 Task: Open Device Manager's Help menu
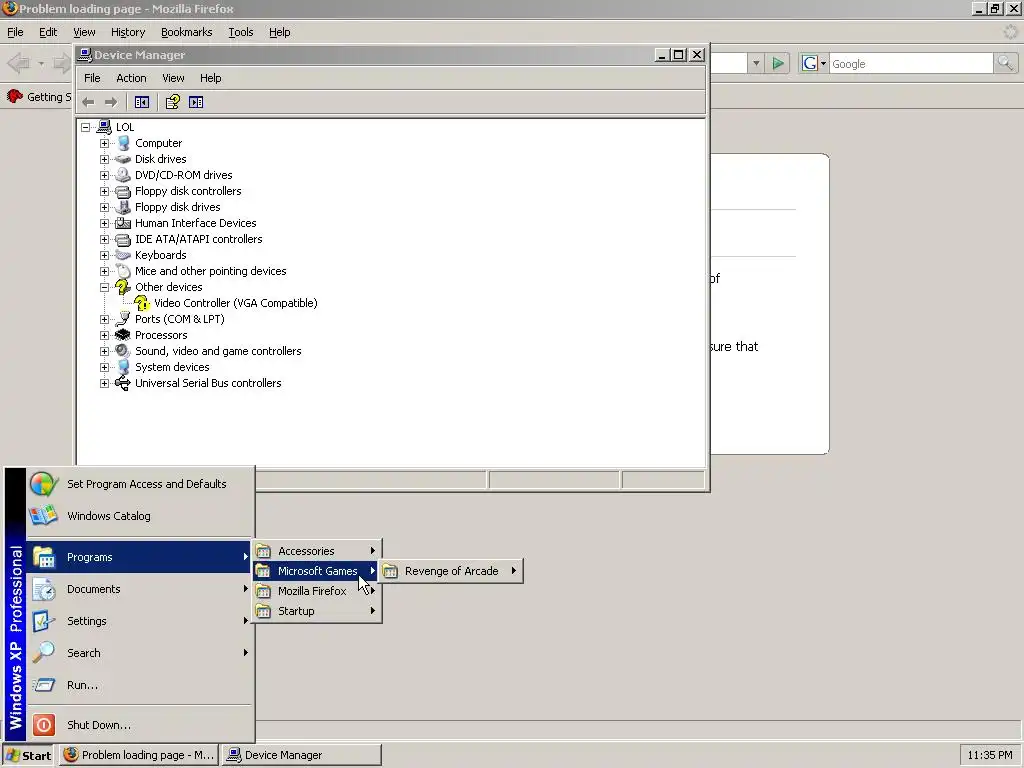210,78
